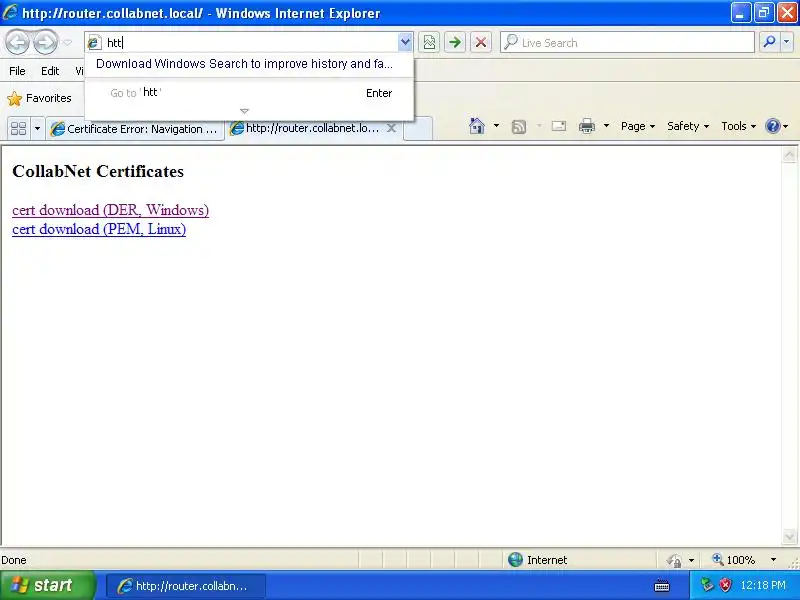
Task: Click the Done status text
Action: click(x=14, y=560)
